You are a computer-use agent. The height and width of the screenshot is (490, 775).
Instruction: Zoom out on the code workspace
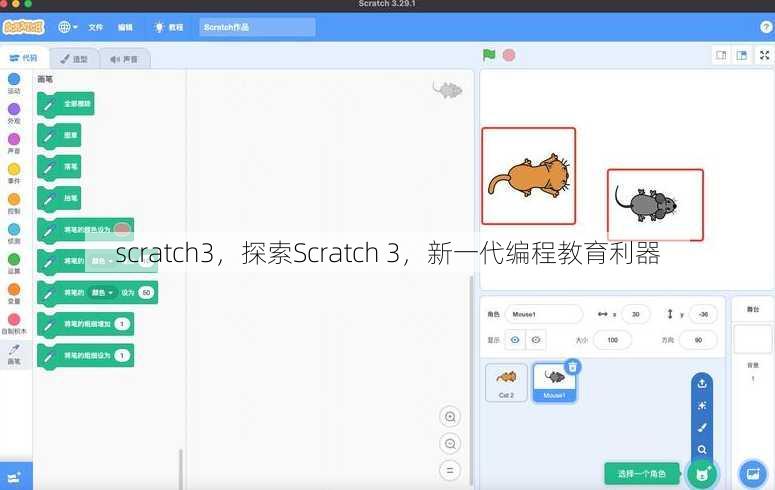(450, 444)
